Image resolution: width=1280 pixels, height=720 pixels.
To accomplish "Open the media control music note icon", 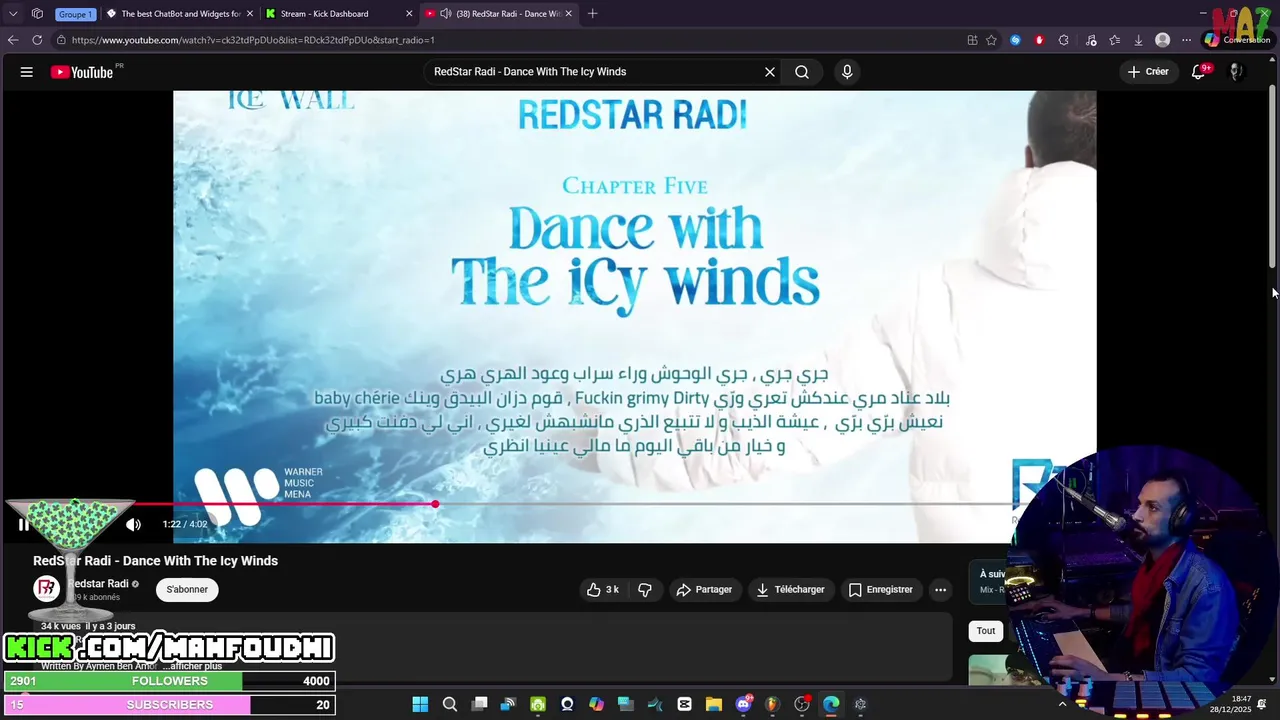I will [1091, 40].
